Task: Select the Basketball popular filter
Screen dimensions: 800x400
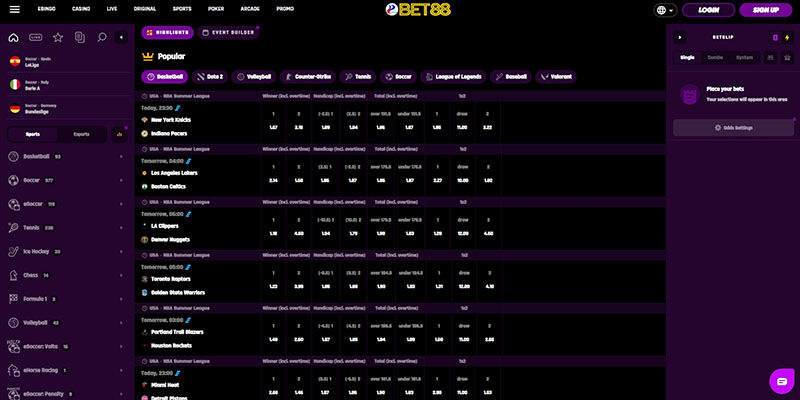Action: click(x=164, y=77)
